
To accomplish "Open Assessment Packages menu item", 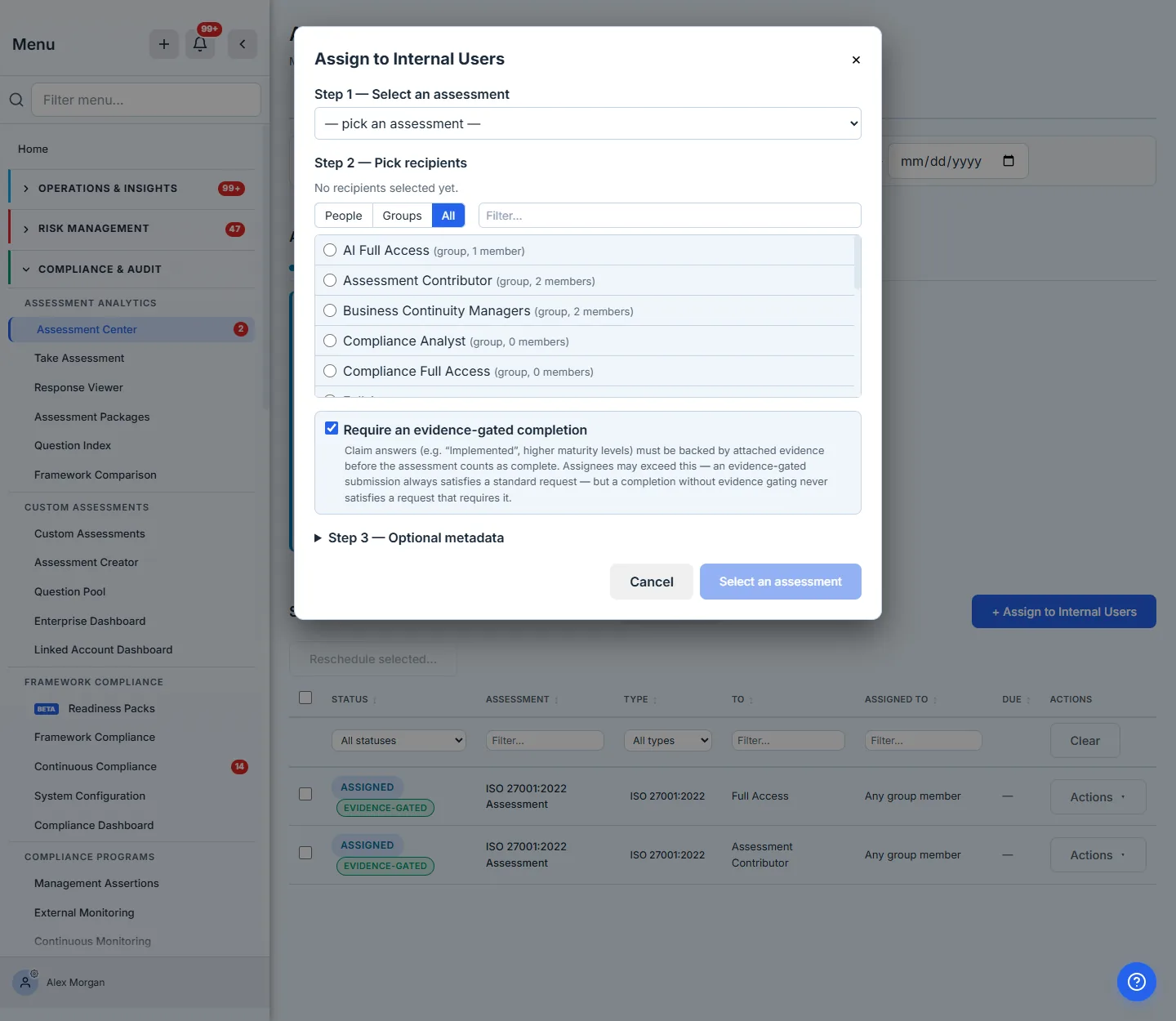I will 92,417.
